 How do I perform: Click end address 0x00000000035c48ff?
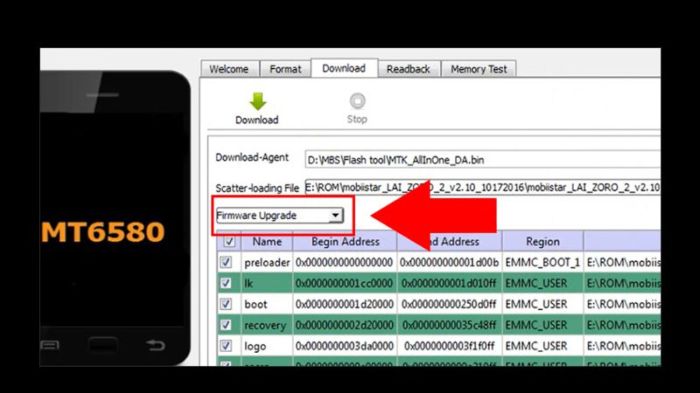[x=449, y=325]
